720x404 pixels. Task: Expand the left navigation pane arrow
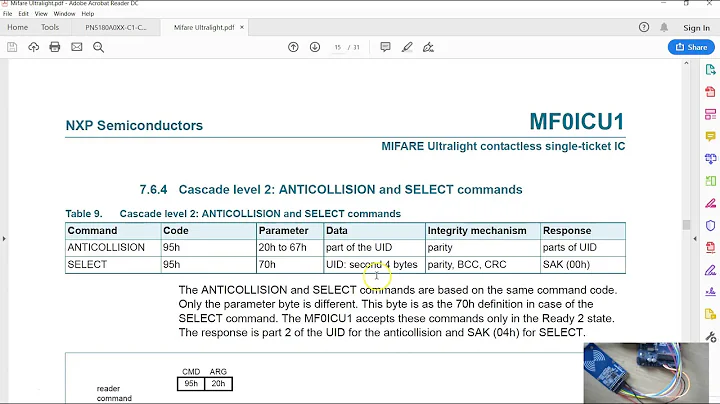point(4,238)
